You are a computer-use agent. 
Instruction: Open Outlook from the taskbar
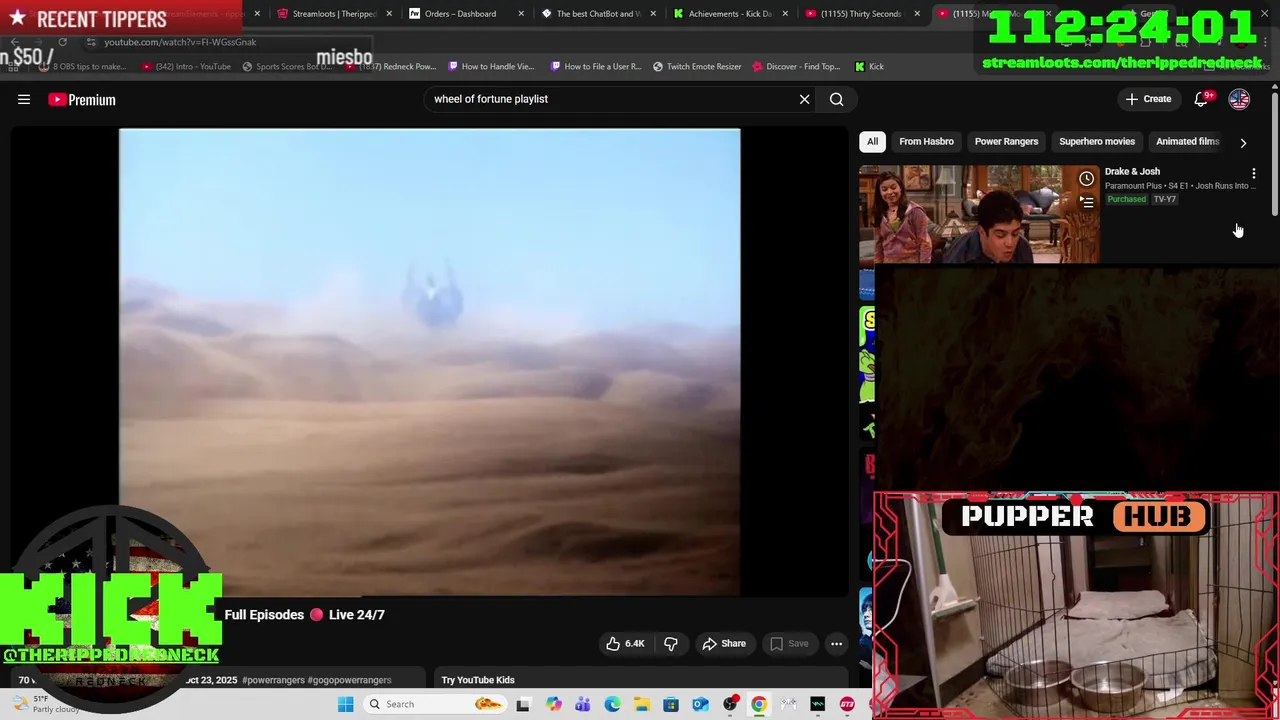coord(700,704)
